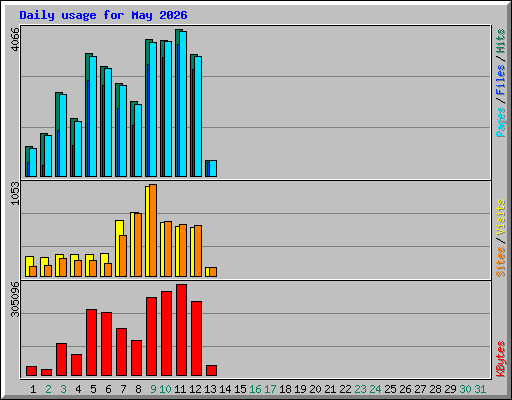
Task: Click day label 31 on the x-axis
Action: tap(480, 389)
